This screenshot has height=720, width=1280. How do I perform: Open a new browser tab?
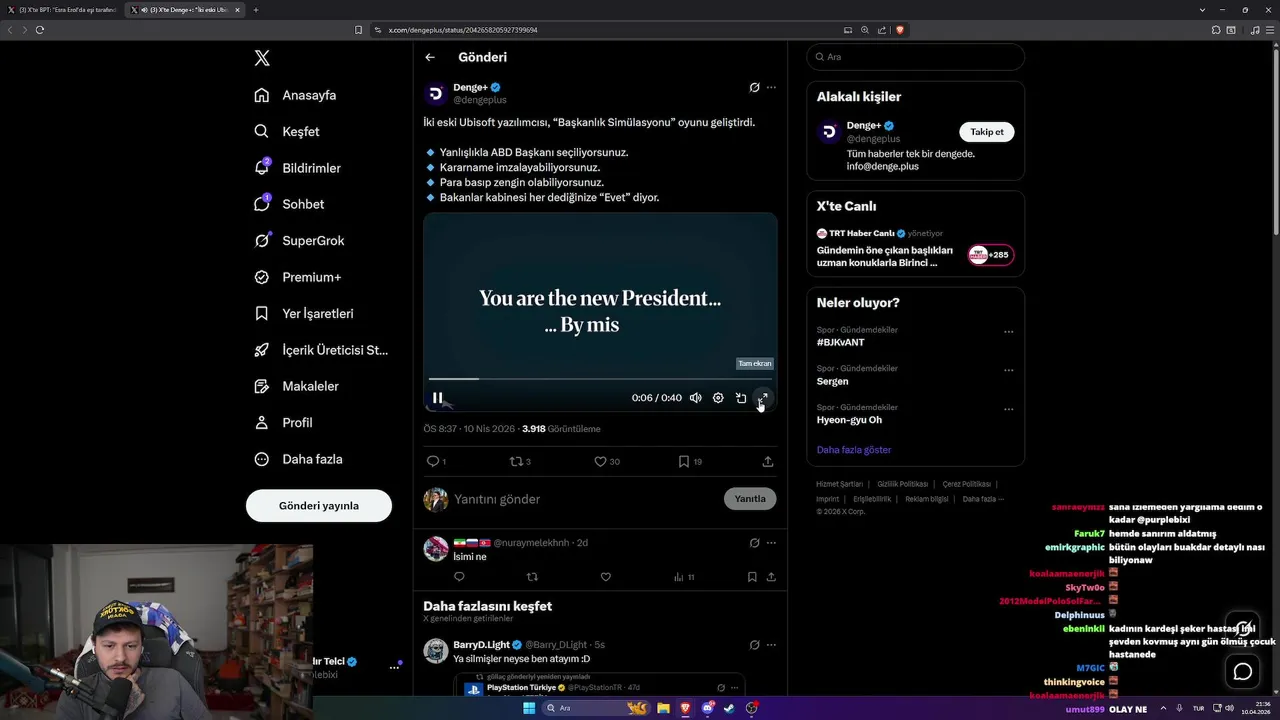coord(256,10)
